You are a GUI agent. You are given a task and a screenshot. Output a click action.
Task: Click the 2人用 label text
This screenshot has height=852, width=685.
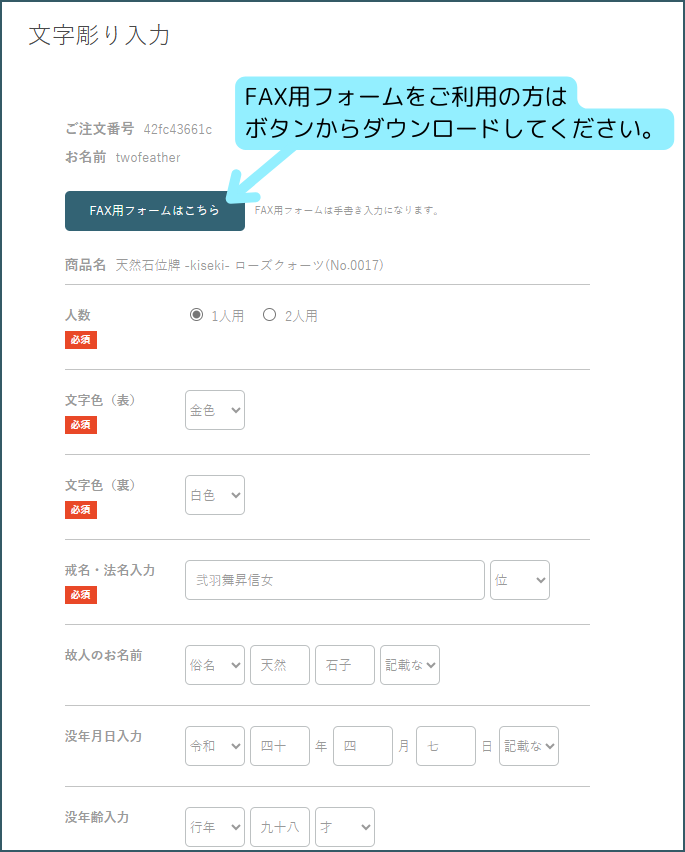click(301, 316)
